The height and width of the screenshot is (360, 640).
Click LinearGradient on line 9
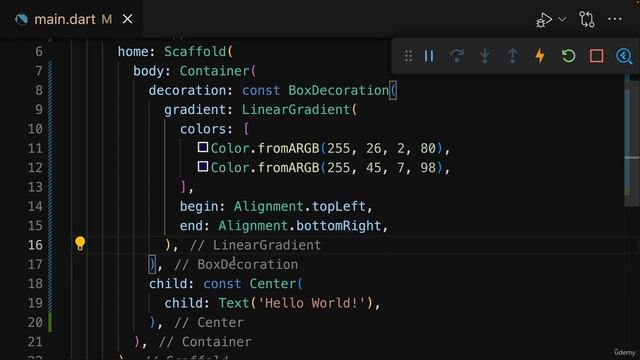296,109
